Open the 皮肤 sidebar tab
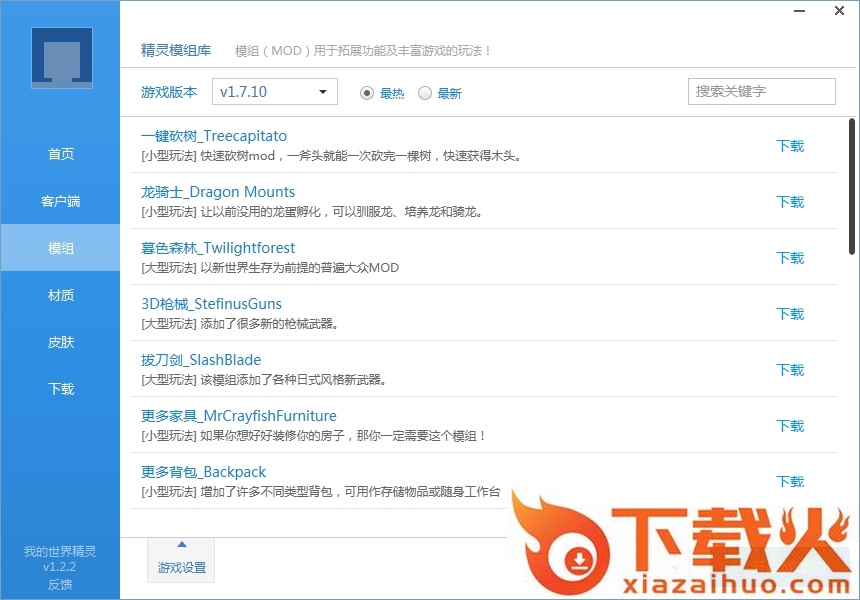860x600 pixels. click(61, 342)
